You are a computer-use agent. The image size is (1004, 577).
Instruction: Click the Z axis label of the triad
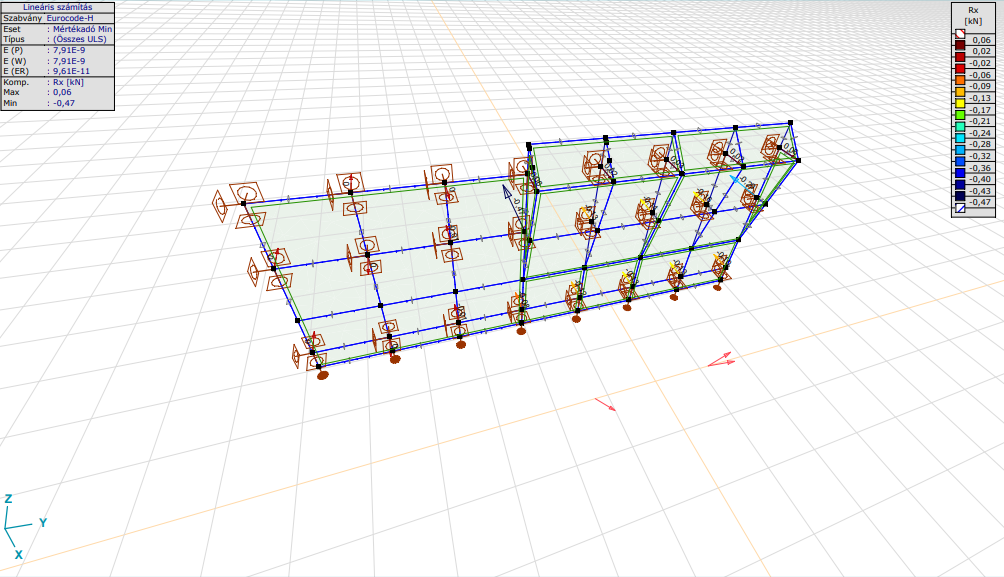click(x=8, y=498)
